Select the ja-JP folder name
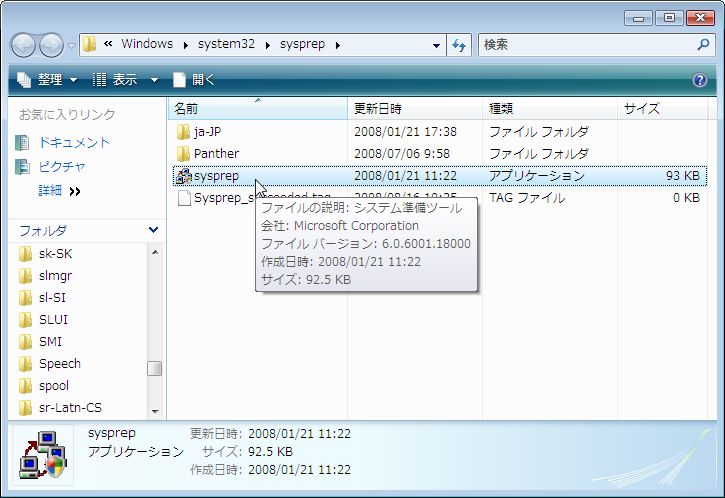This screenshot has width=725, height=498. click(x=208, y=132)
